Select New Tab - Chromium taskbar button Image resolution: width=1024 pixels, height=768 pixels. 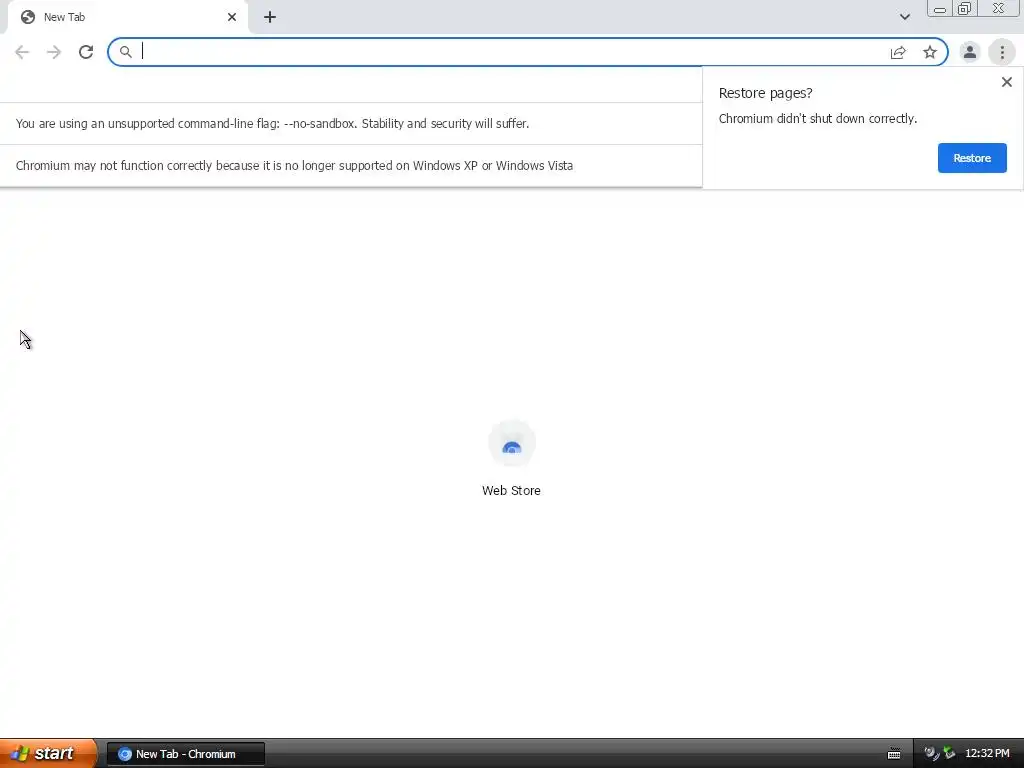click(x=185, y=754)
